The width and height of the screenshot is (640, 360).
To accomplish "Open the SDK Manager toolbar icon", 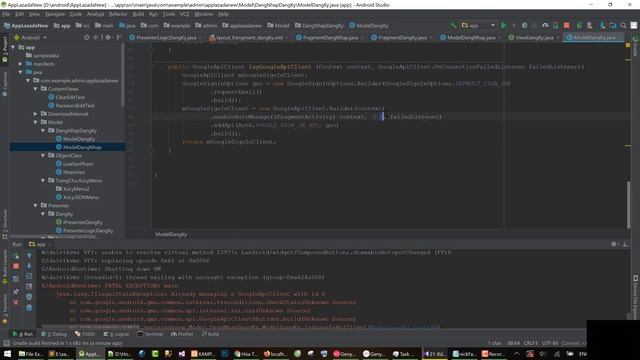I will pyautogui.click(x=602, y=25).
